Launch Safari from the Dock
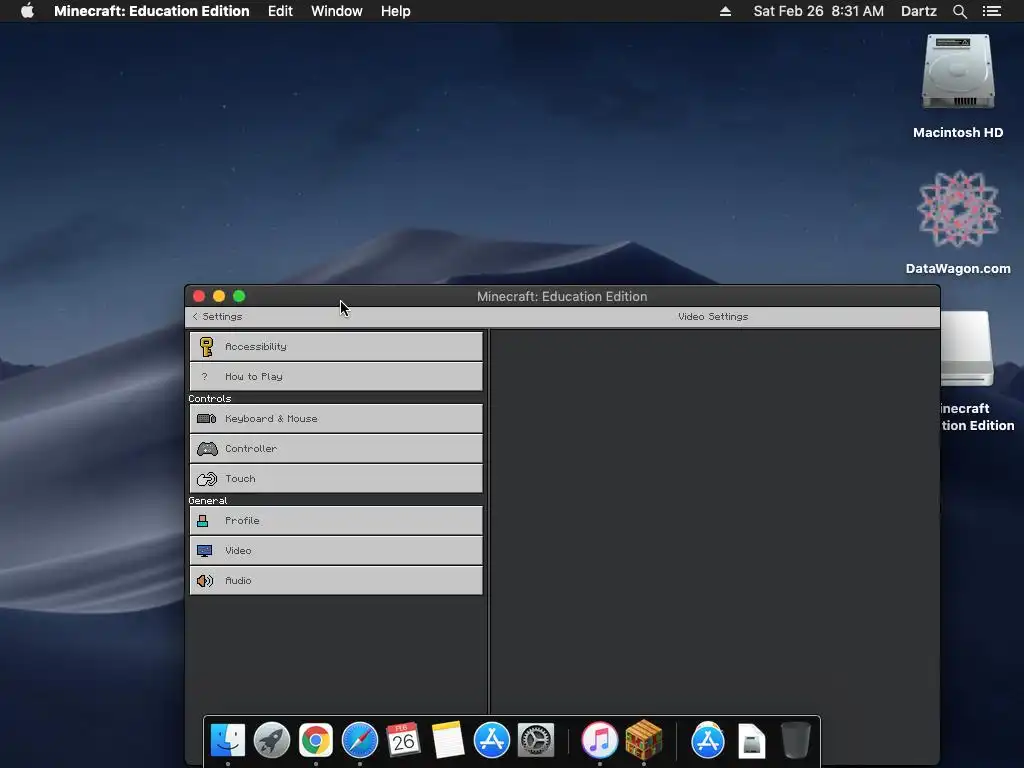 pos(360,740)
